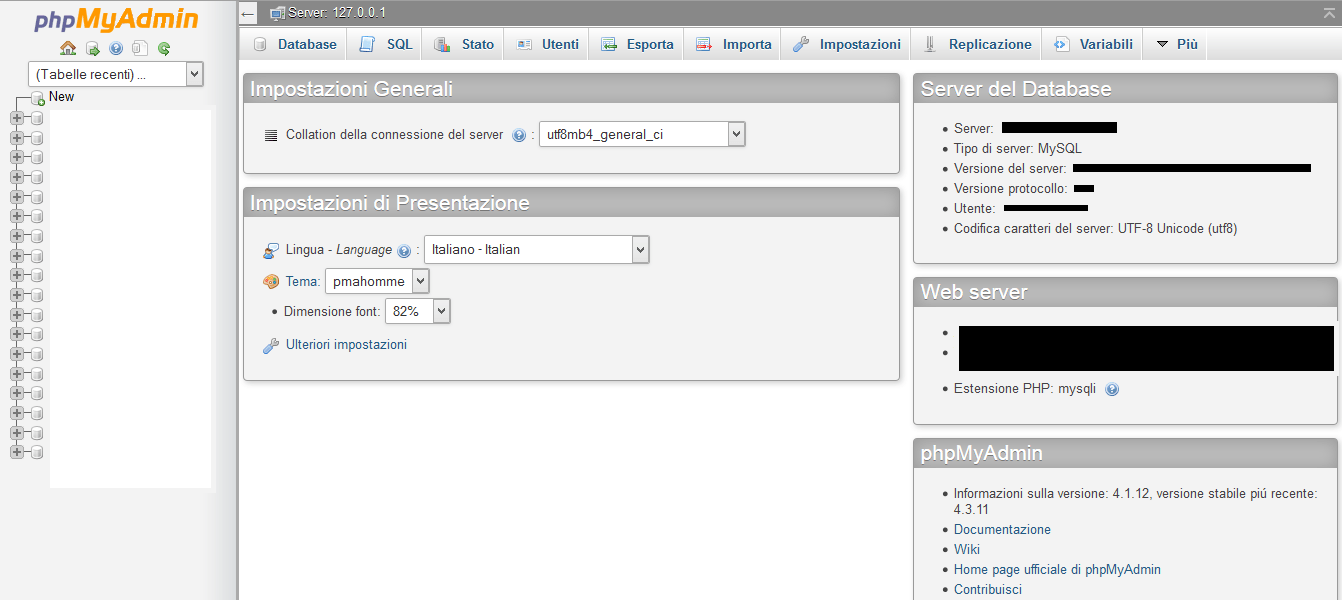
Task: Reload navigation with the green refresh icon
Action: pos(164,48)
